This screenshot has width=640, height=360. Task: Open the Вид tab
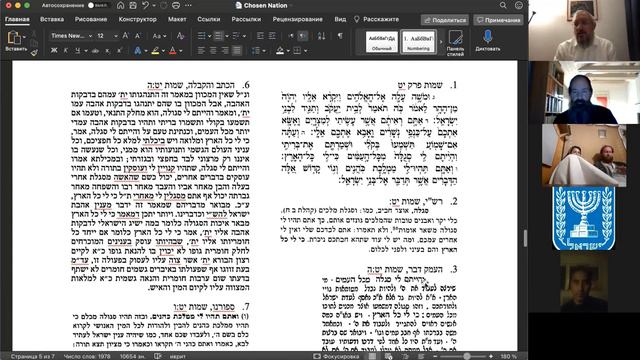(x=340, y=19)
